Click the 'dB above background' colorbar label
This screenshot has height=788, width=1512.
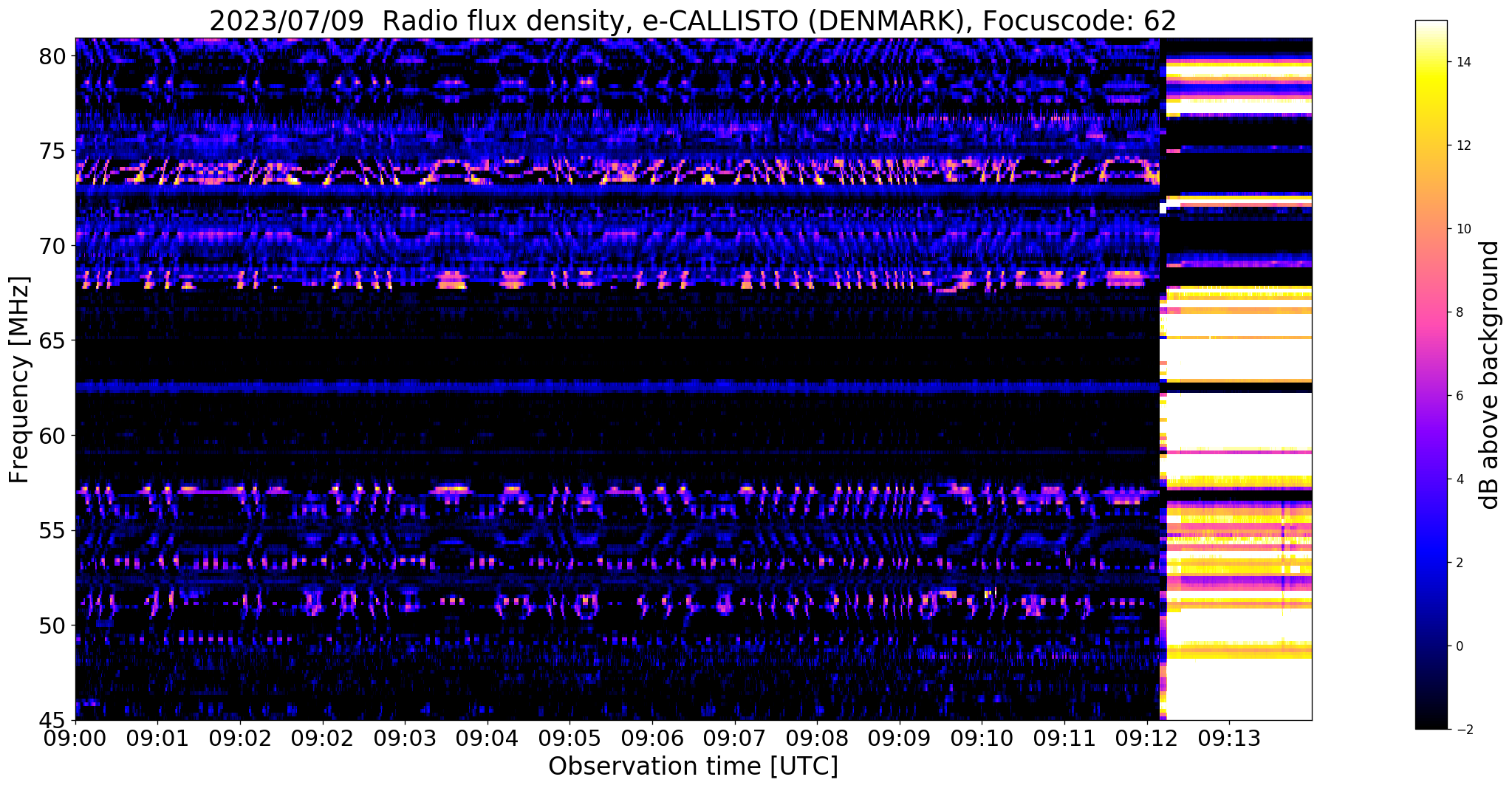[x=1490, y=375]
